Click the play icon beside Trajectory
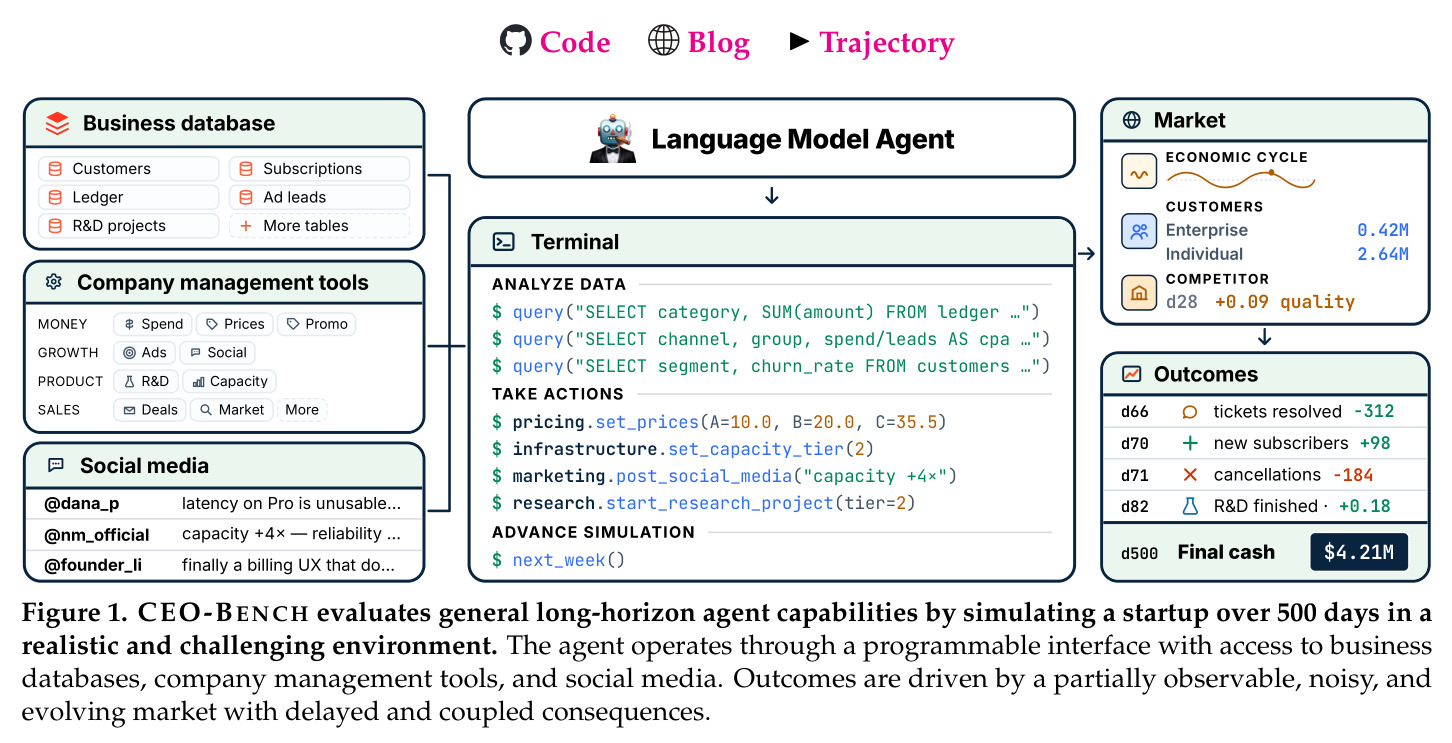Viewport: 1452px width, 743px height. click(x=798, y=41)
